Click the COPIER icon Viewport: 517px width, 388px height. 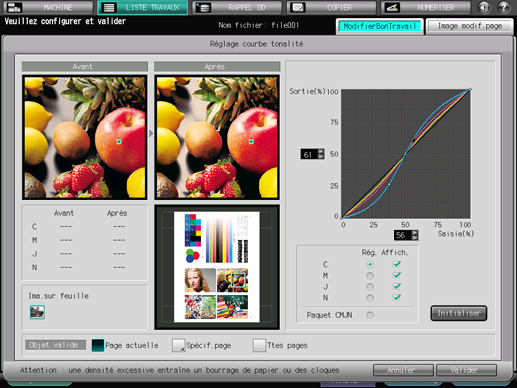(x=297, y=7)
